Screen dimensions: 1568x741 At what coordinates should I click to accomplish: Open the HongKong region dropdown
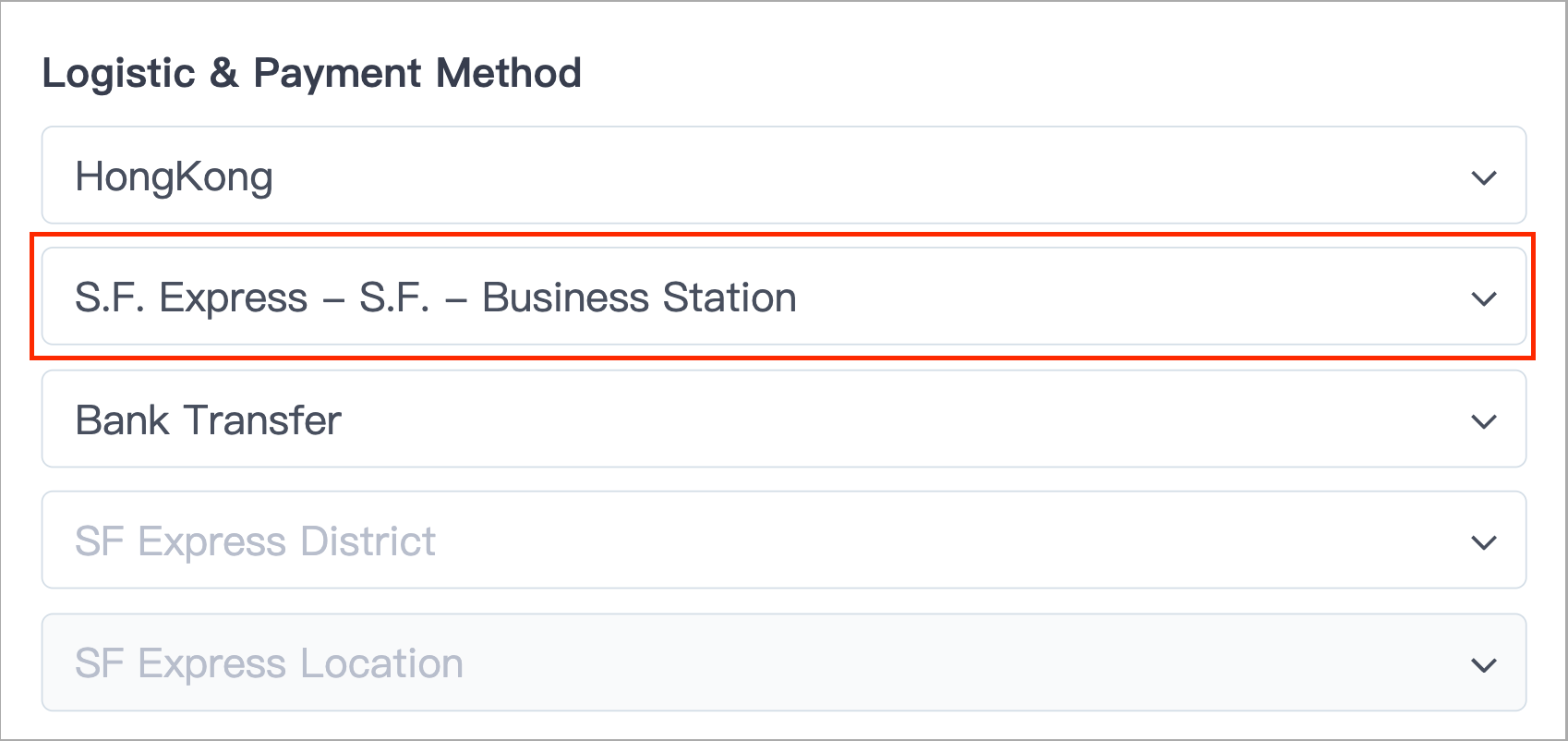coord(784,176)
